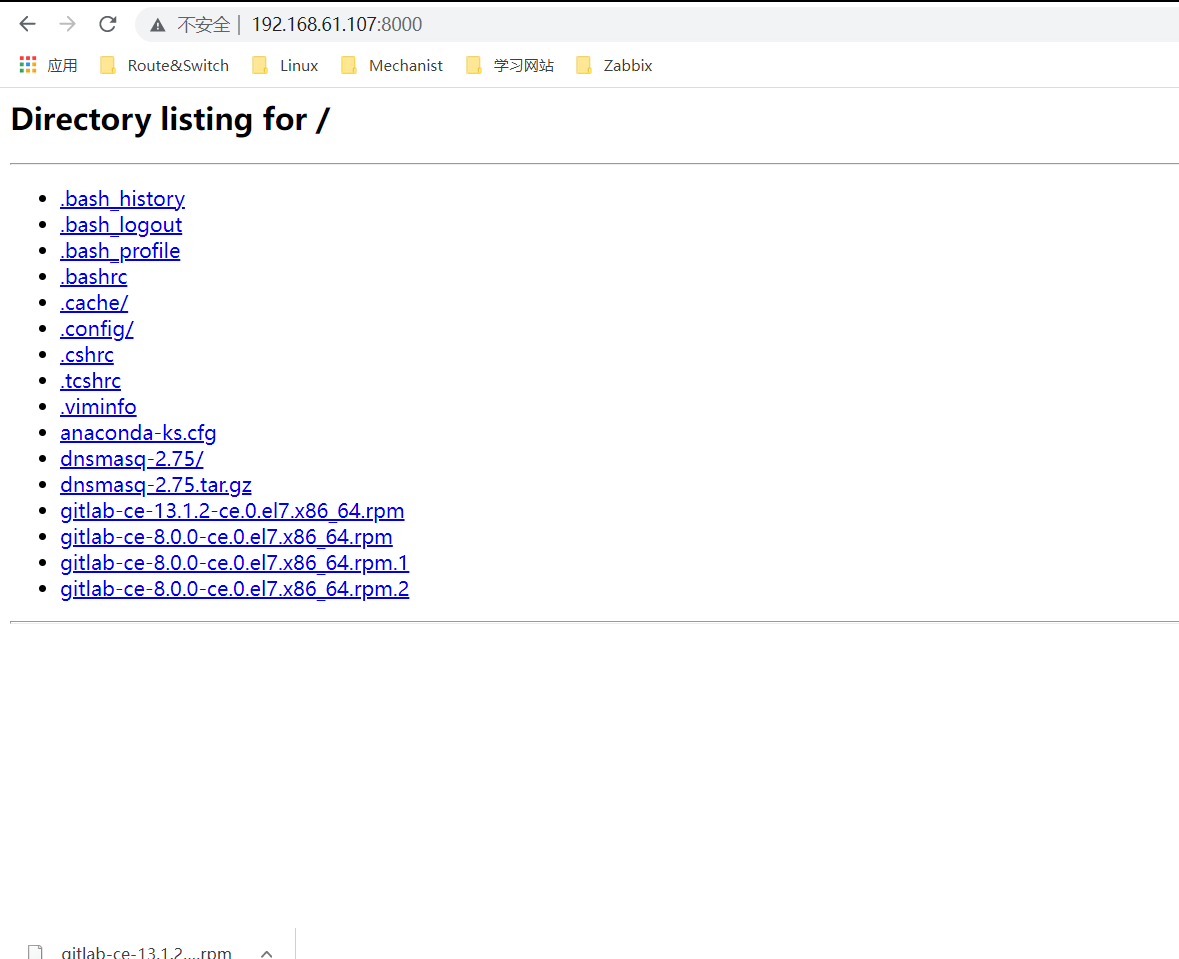This screenshot has height=959, width=1179.
Task: Click the browser back navigation arrow
Action: (27, 24)
